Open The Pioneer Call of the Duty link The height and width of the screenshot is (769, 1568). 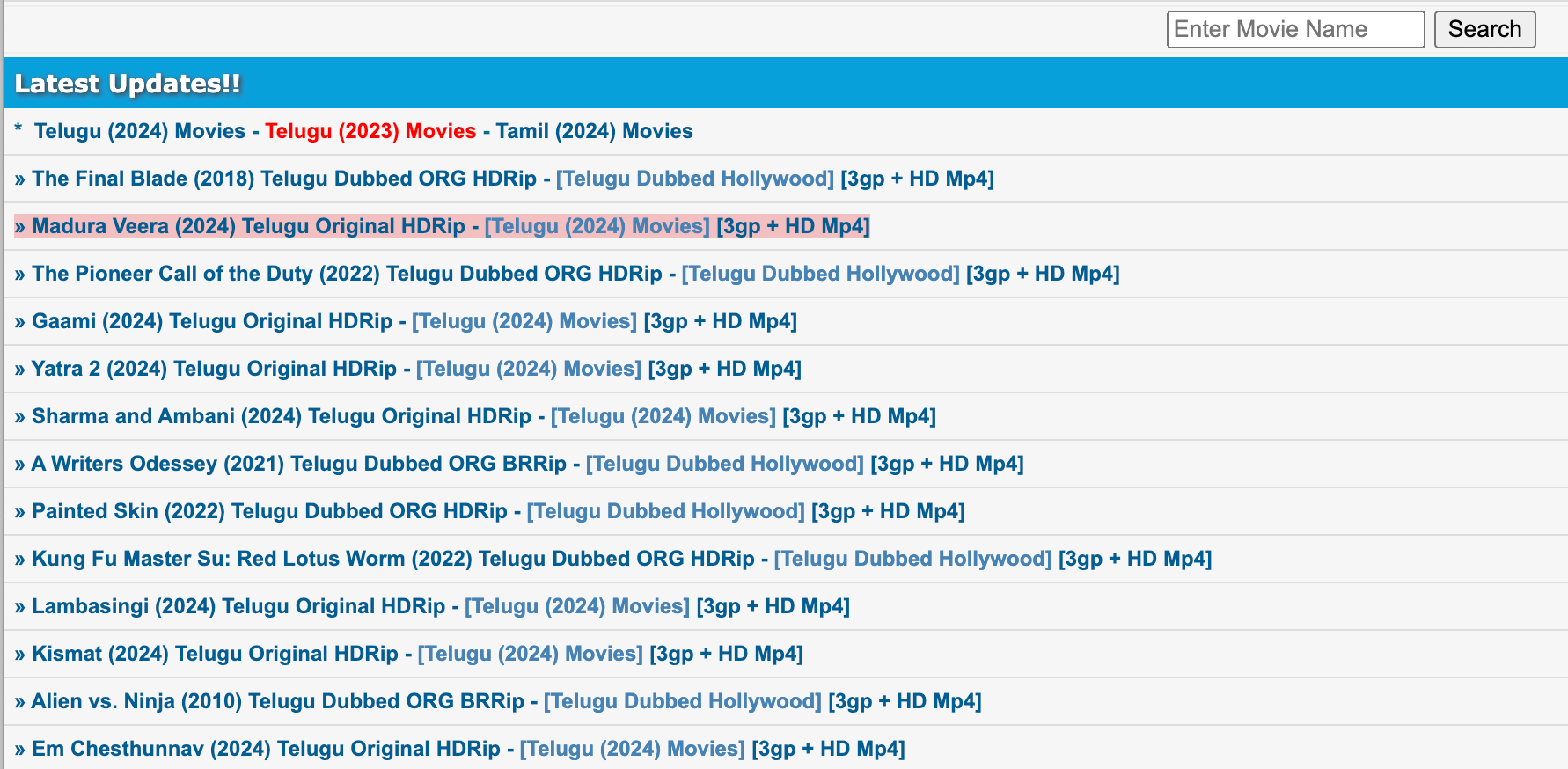347,274
